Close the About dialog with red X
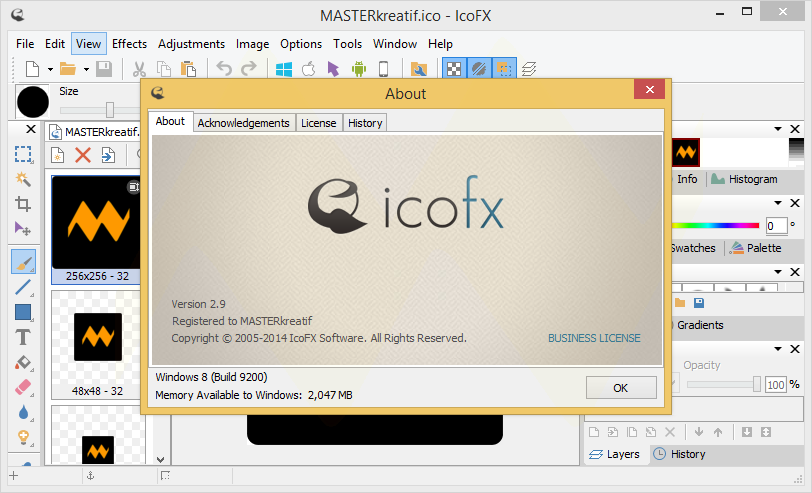812x493 pixels. point(649,90)
